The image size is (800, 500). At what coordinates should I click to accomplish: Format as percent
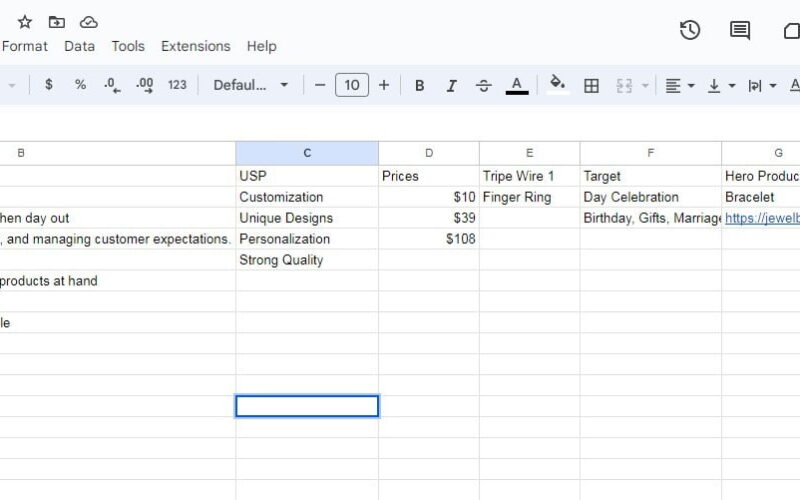(80, 85)
